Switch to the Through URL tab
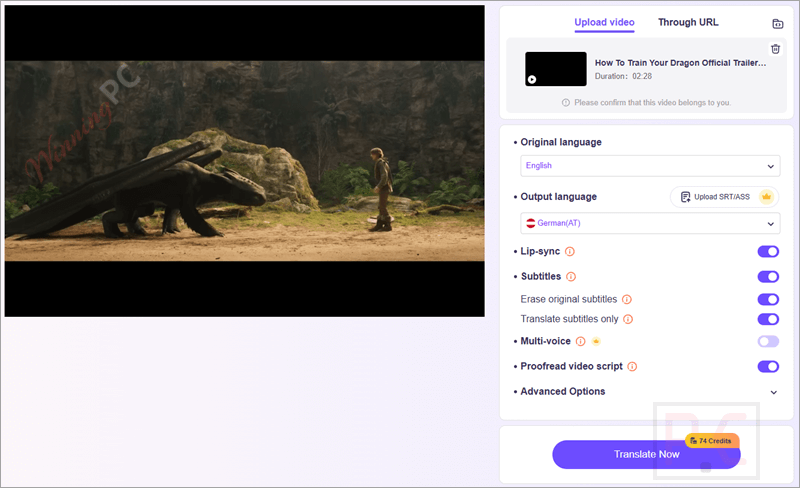Image resolution: width=800 pixels, height=488 pixels. (x=688, y=22)
